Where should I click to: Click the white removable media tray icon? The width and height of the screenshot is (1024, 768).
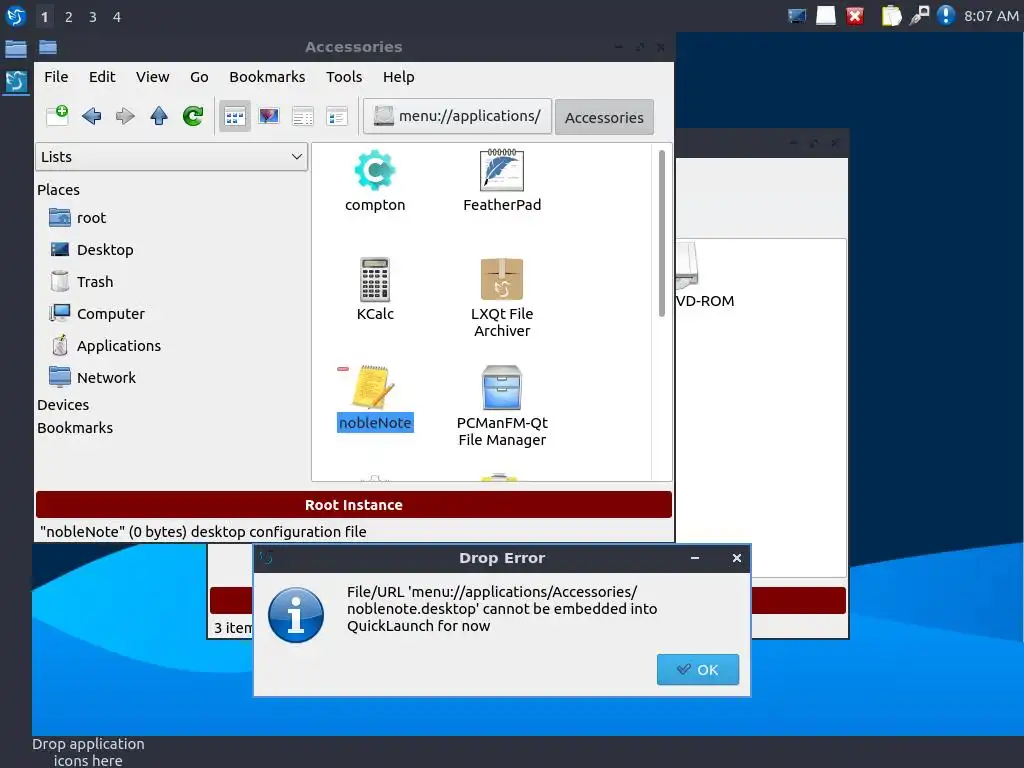point(825,16)
